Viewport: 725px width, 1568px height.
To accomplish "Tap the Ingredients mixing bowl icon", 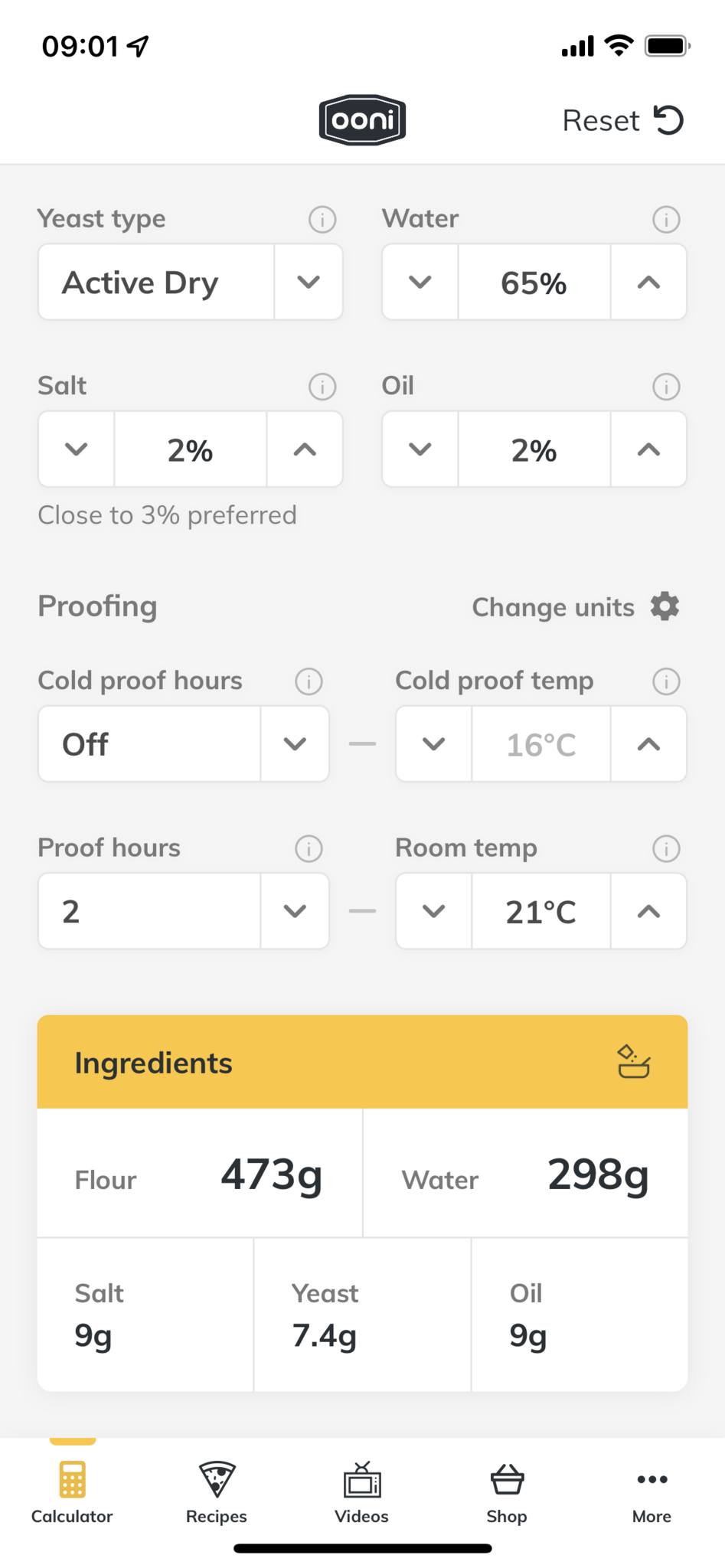I will [x=634, y=1062].
